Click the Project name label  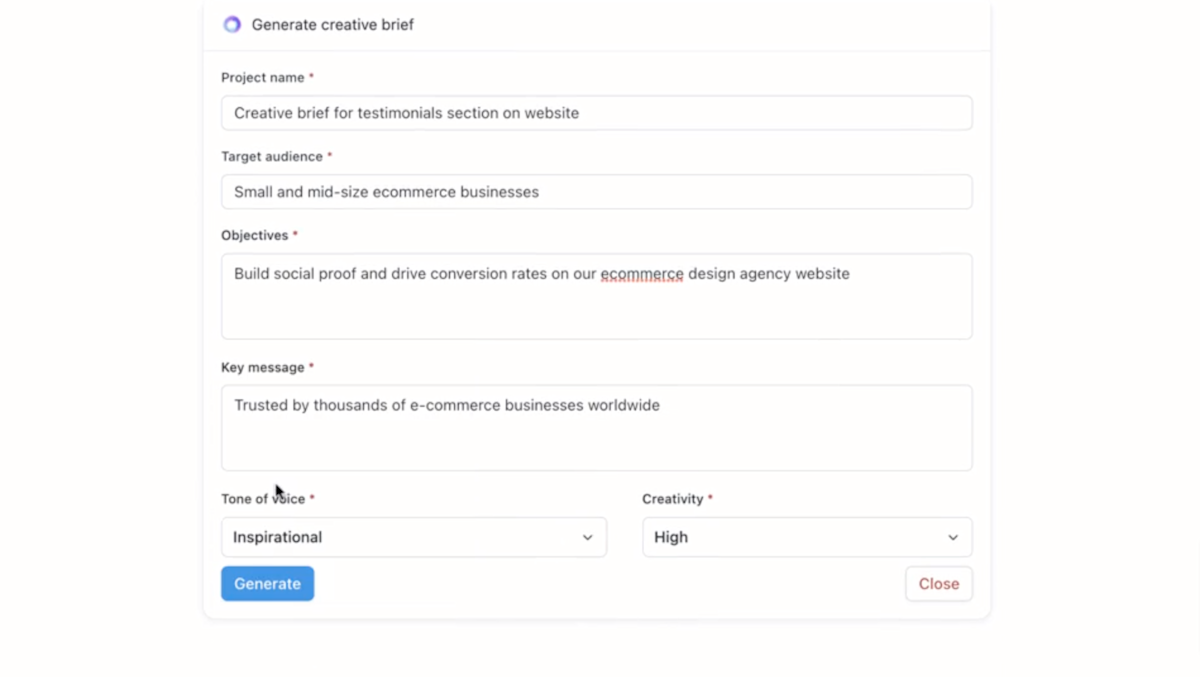tap(262, 77)
